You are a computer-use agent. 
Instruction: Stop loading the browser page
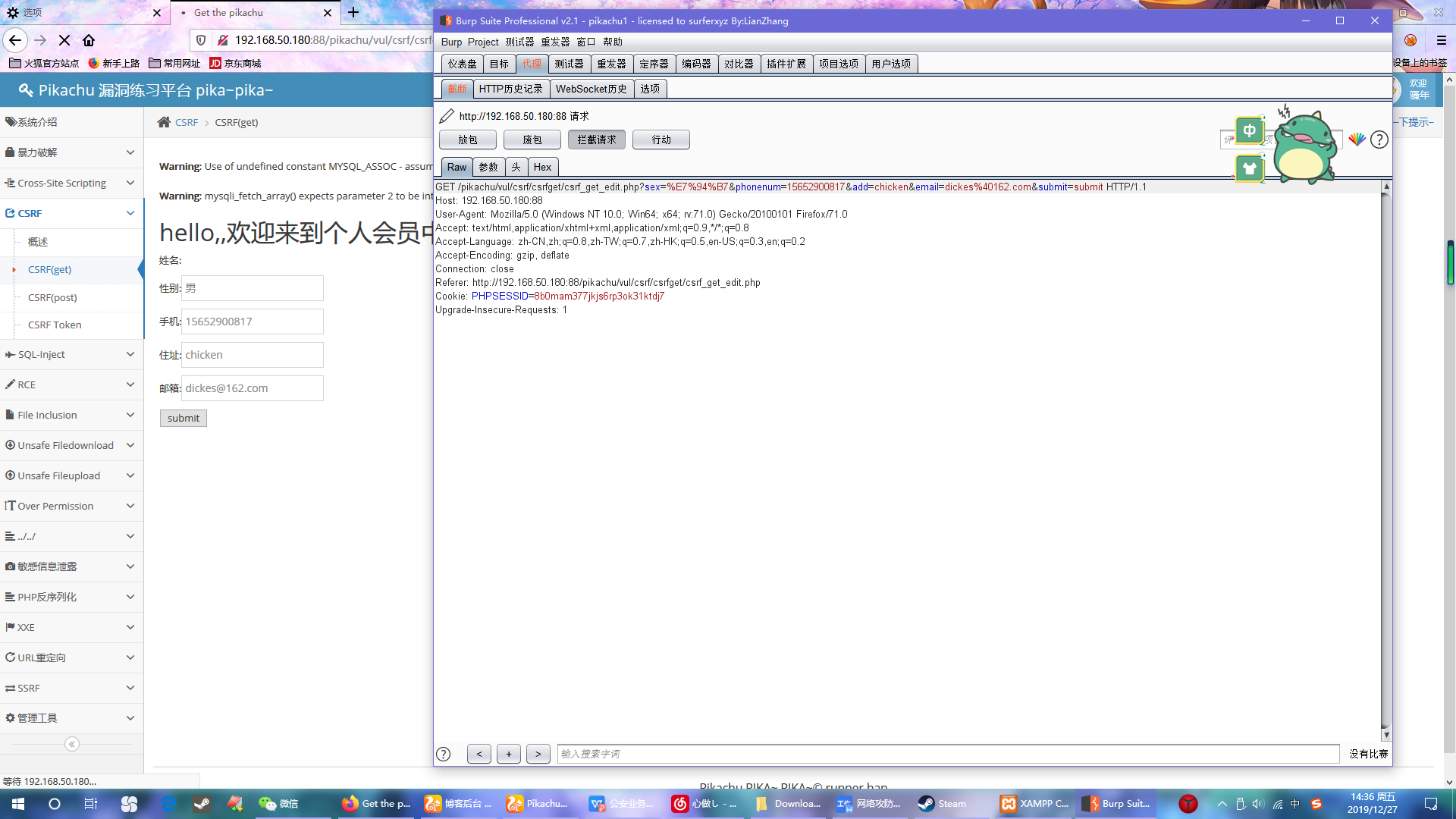pyautogui.click(x=64, y=40)
